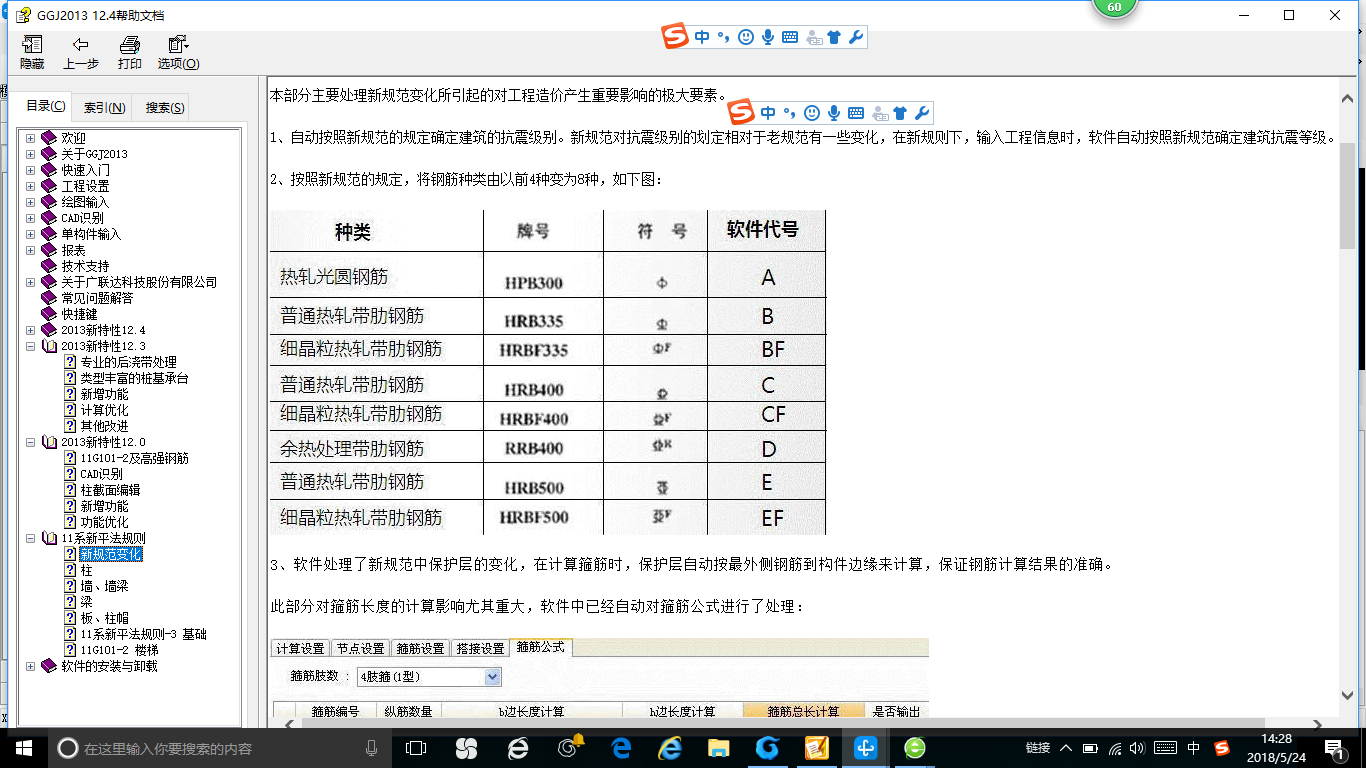Click the microphone icon in taskbar search
Viewport: 1366px width, 768px height.
point(372,747)
